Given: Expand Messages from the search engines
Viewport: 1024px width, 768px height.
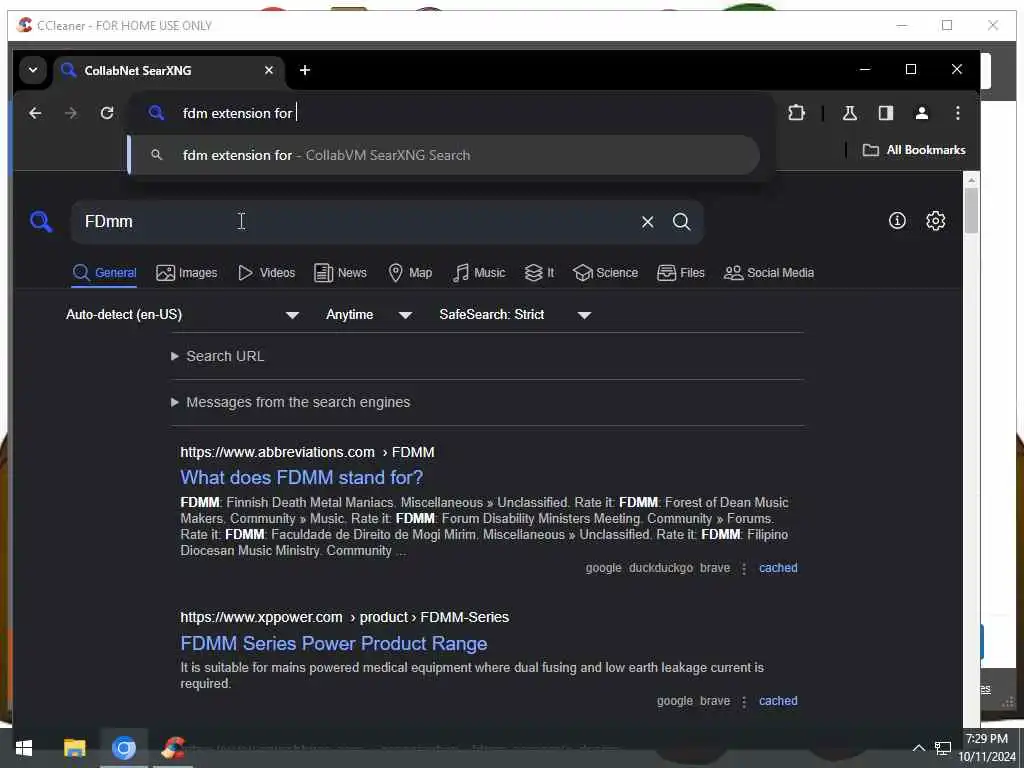Looking at the screenshot, I should (x=291, y=402).
